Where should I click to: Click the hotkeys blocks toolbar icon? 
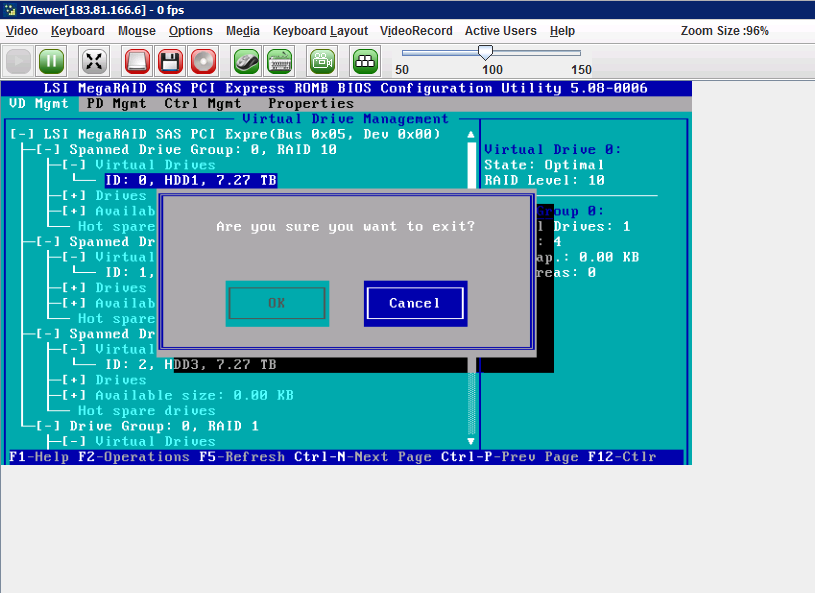coord(365,62)
